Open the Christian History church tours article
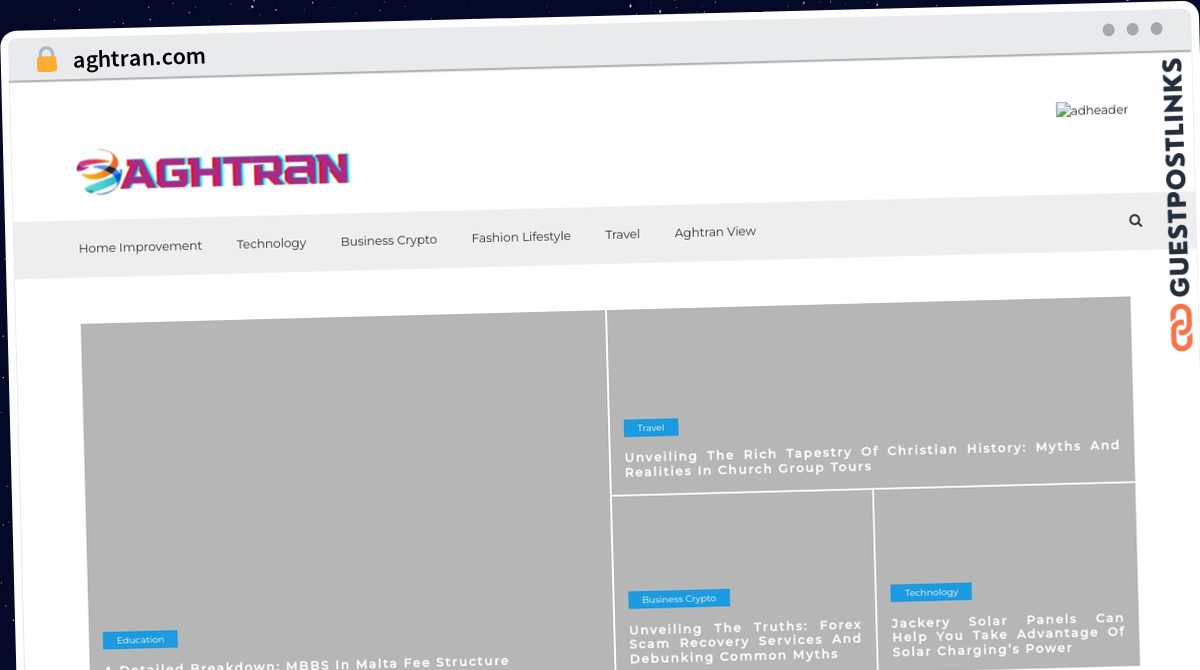Image resolution: width=1200 pixels, height=670 pixels. 872,457
